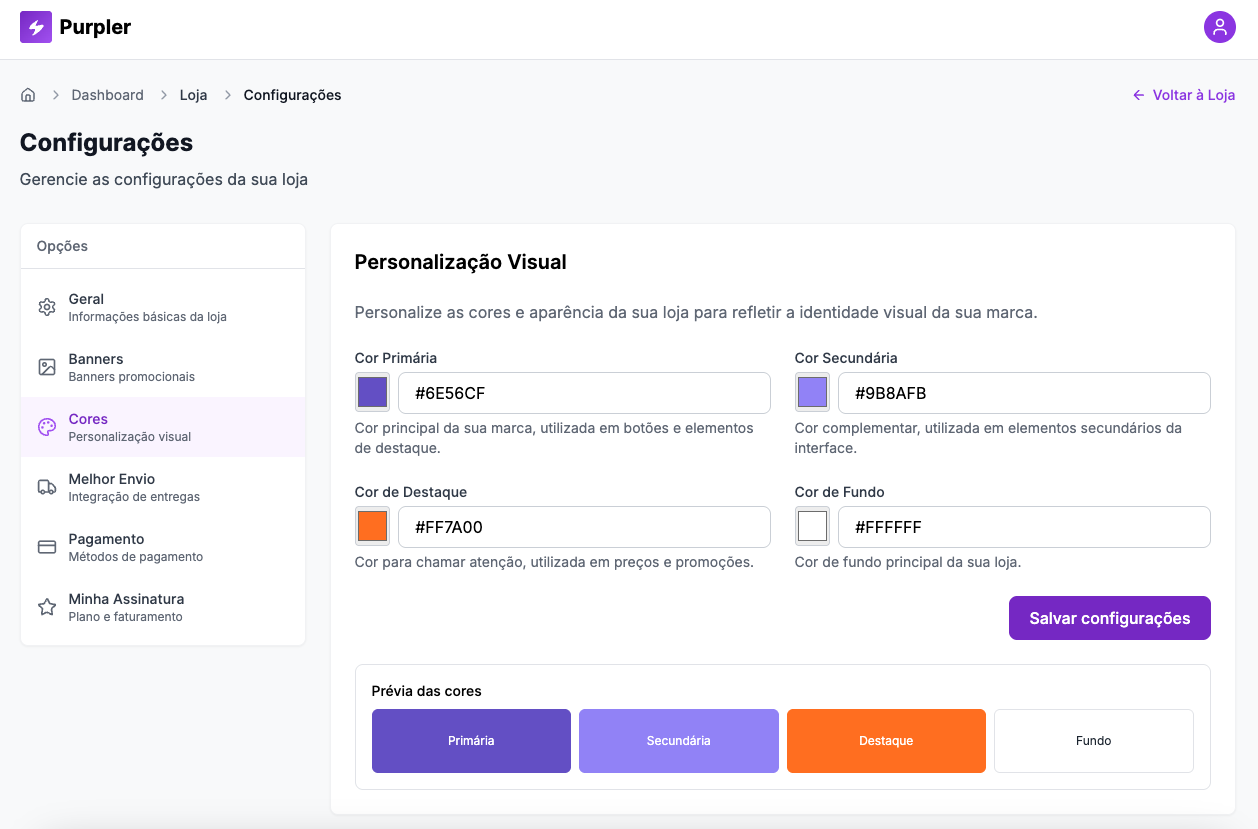This screenshot has width=1258, height=829.
Task: Click the Minha Assinatura star icon
Action: pos(46,606)
